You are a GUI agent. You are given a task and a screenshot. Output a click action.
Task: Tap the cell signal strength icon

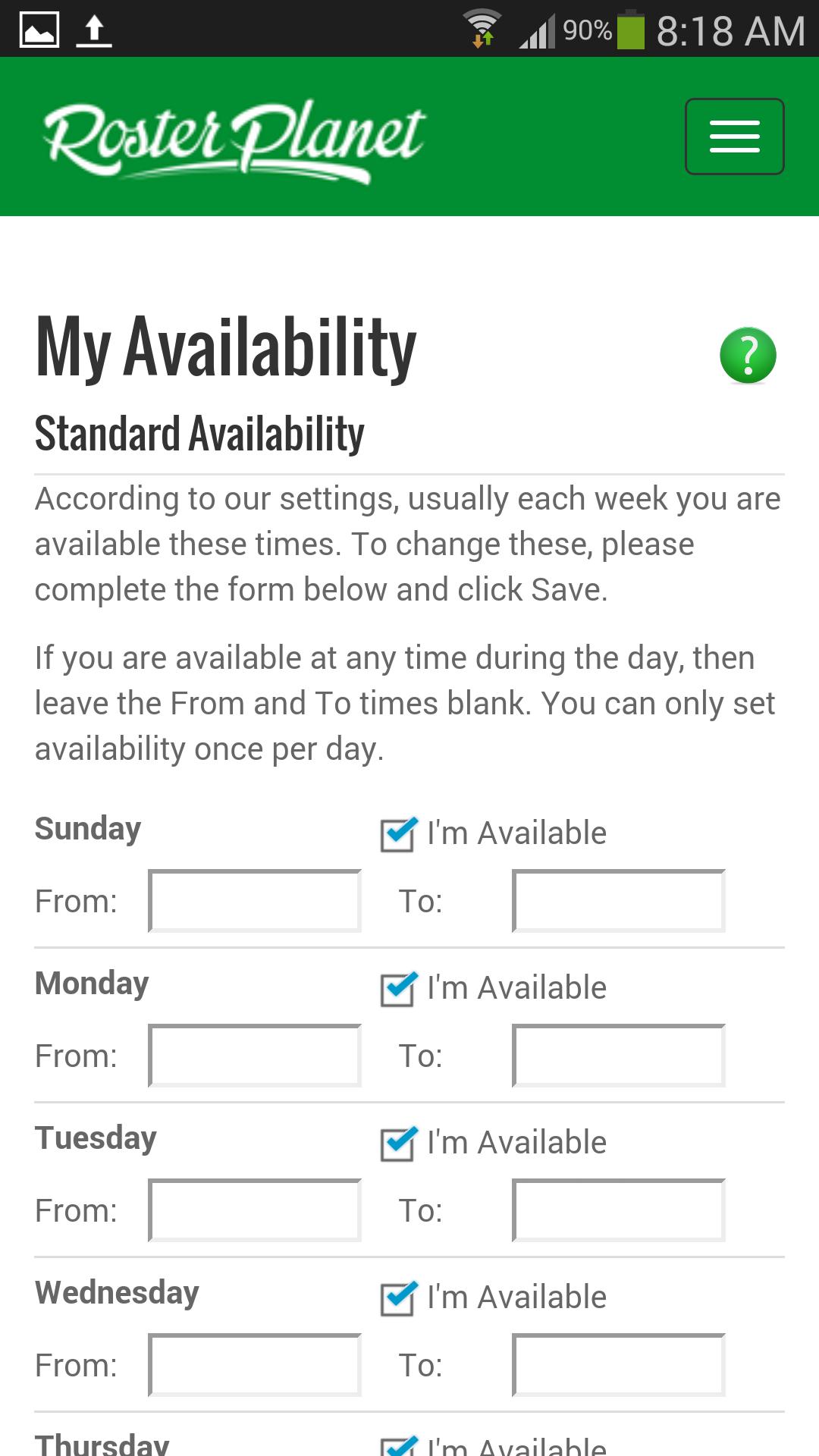point(537,32)
